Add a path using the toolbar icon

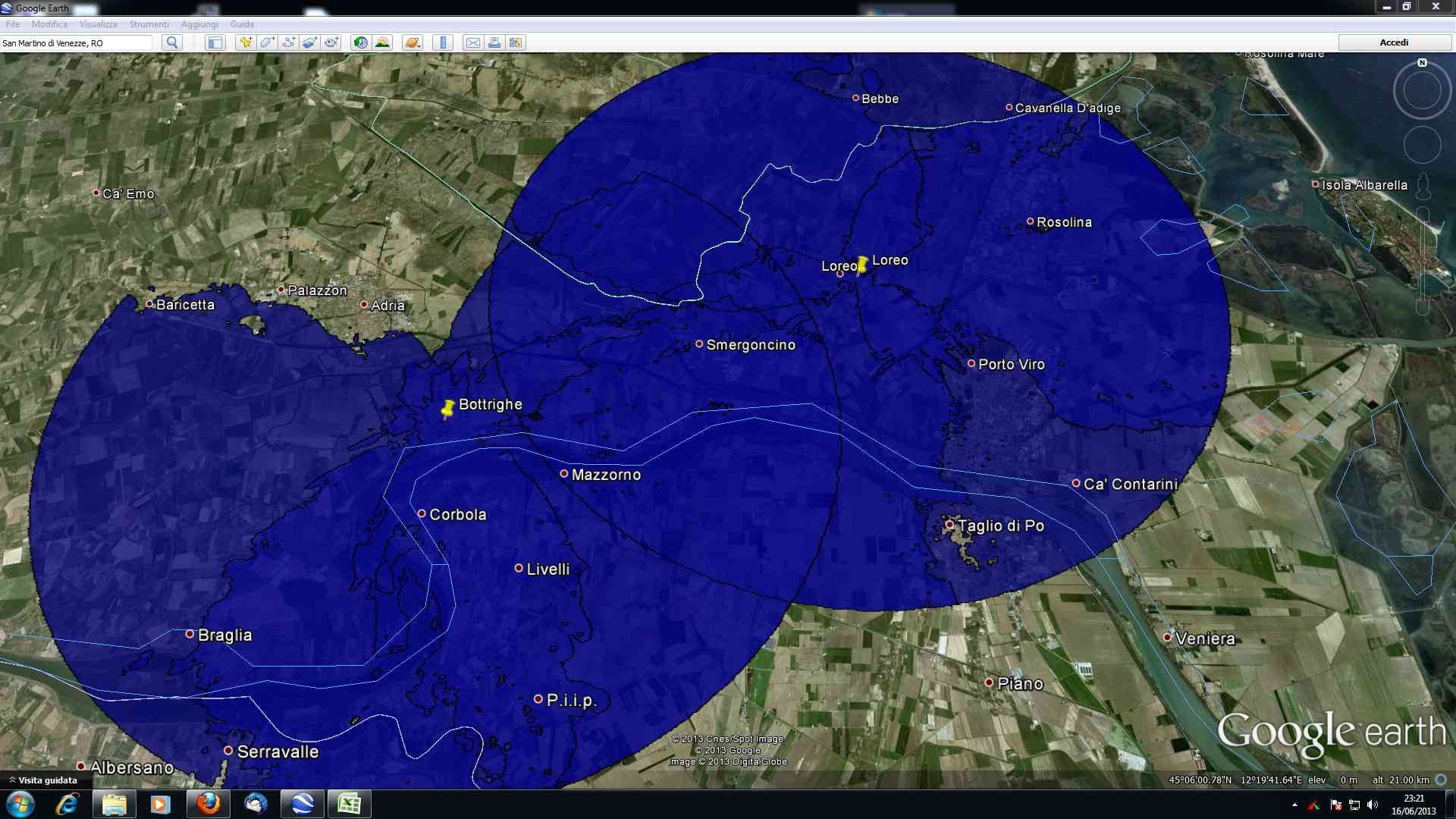click(x=289, y=42)
